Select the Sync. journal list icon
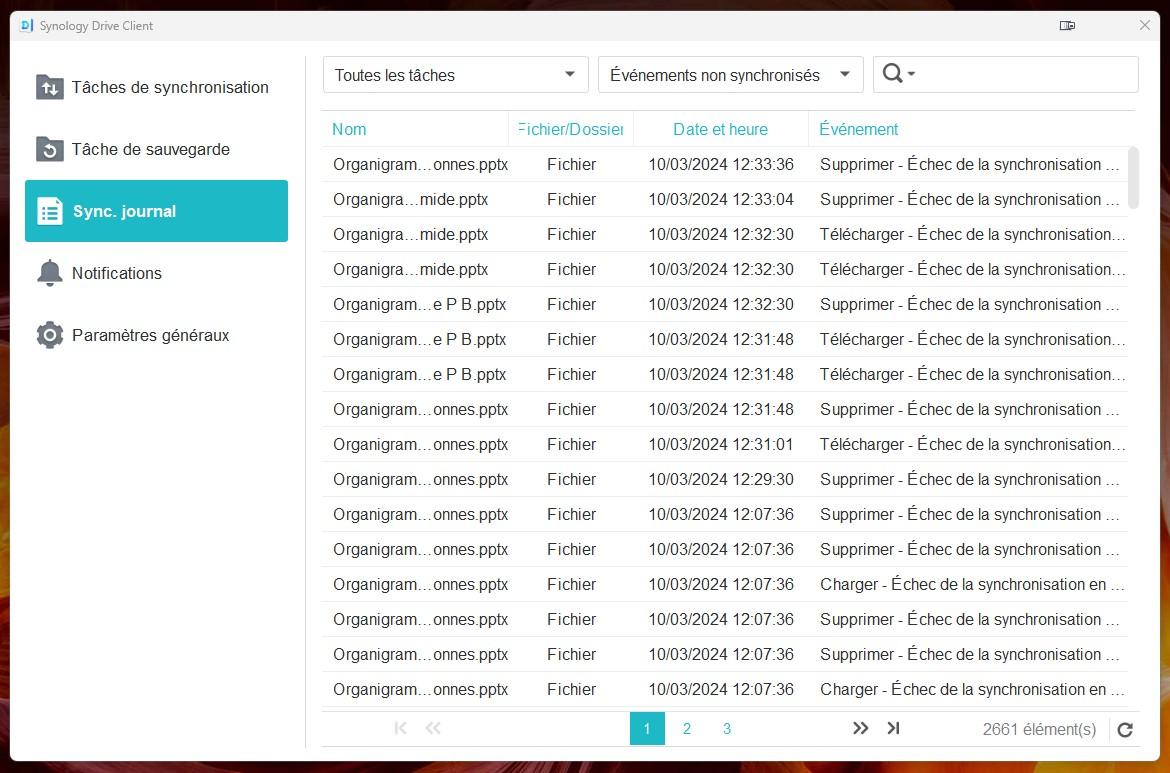The width and height of the screenshot is (1170, 773). click(x=49, y=211)
